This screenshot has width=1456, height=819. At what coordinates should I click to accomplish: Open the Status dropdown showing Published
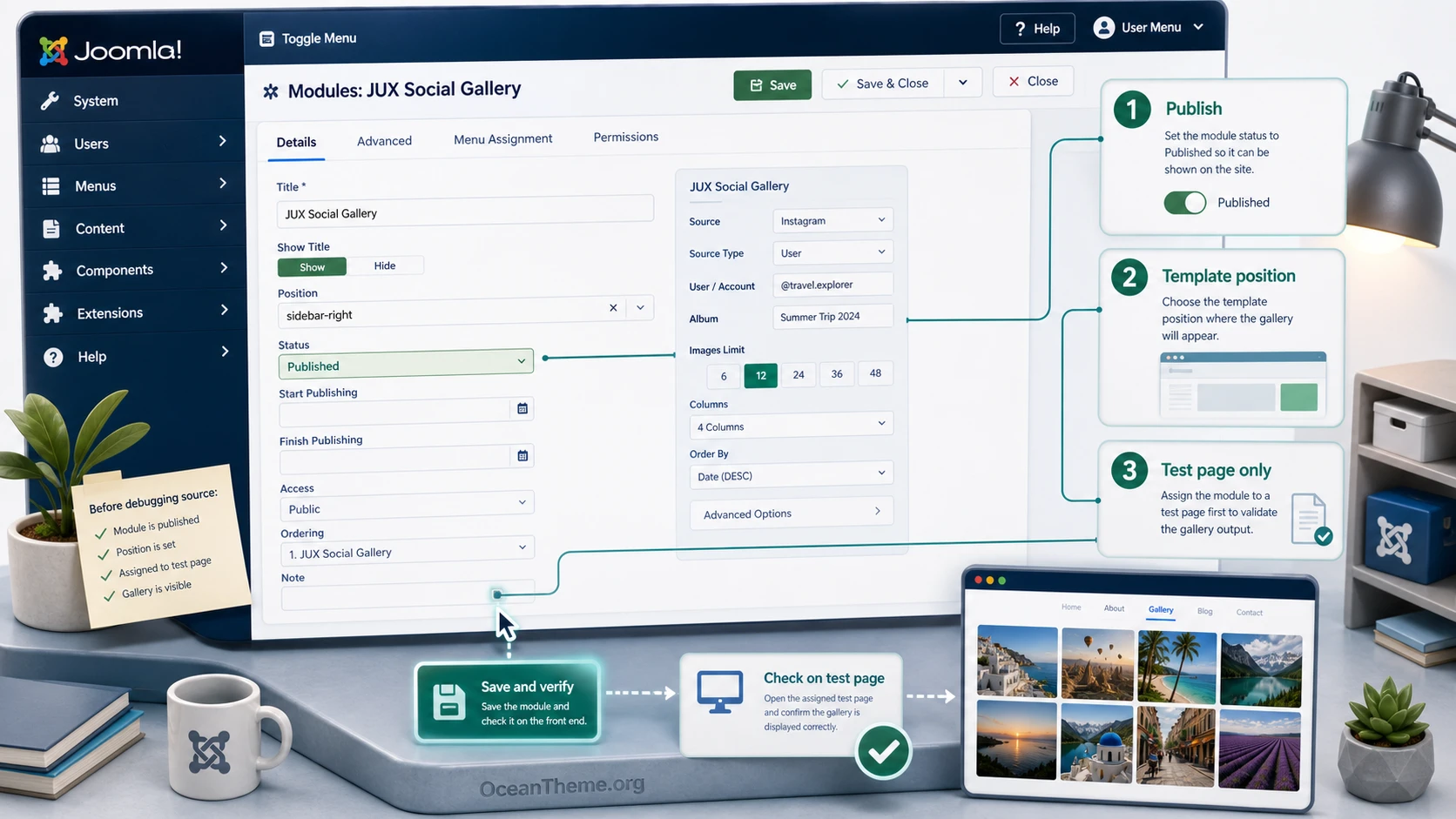tap(406, 365)
